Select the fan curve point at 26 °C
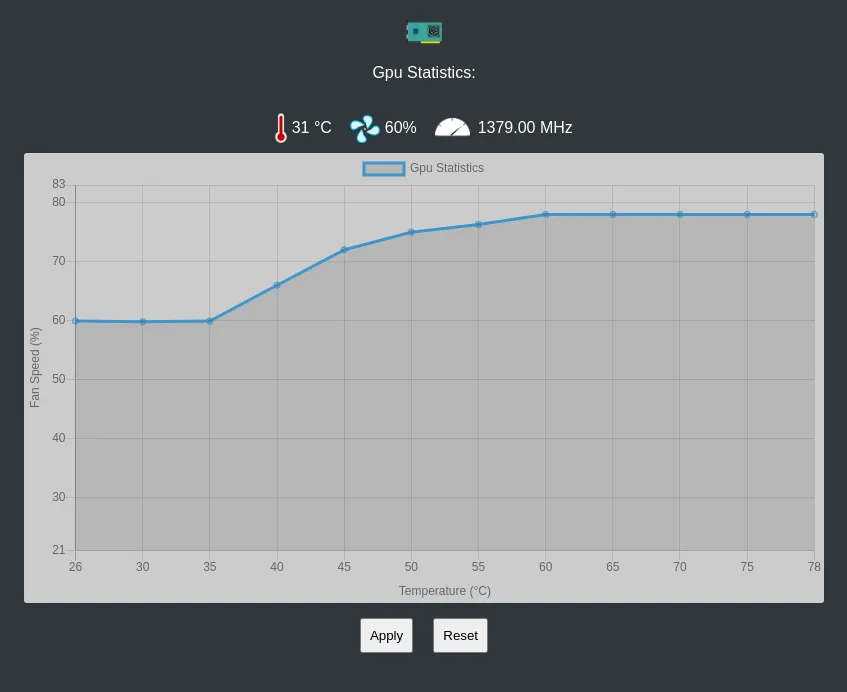The width and height of the screenshot is (847, 692). coord(75,321)
